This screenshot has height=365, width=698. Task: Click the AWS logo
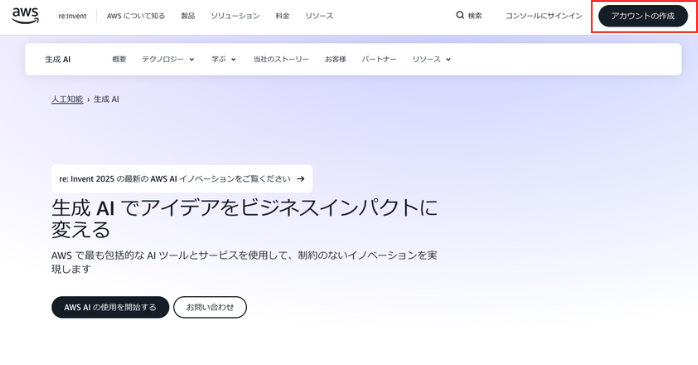pyautogui.click(x=25, y=16)
